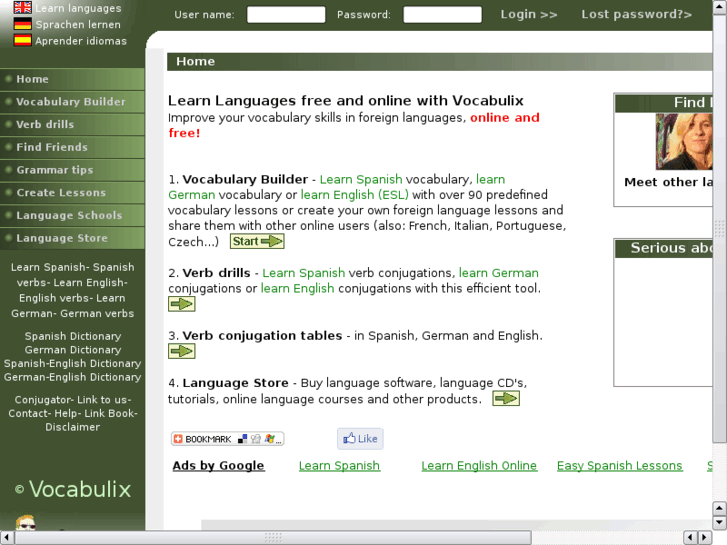Open the Home menu item
The height and width of the screenshot is (545, 727).
72,79
